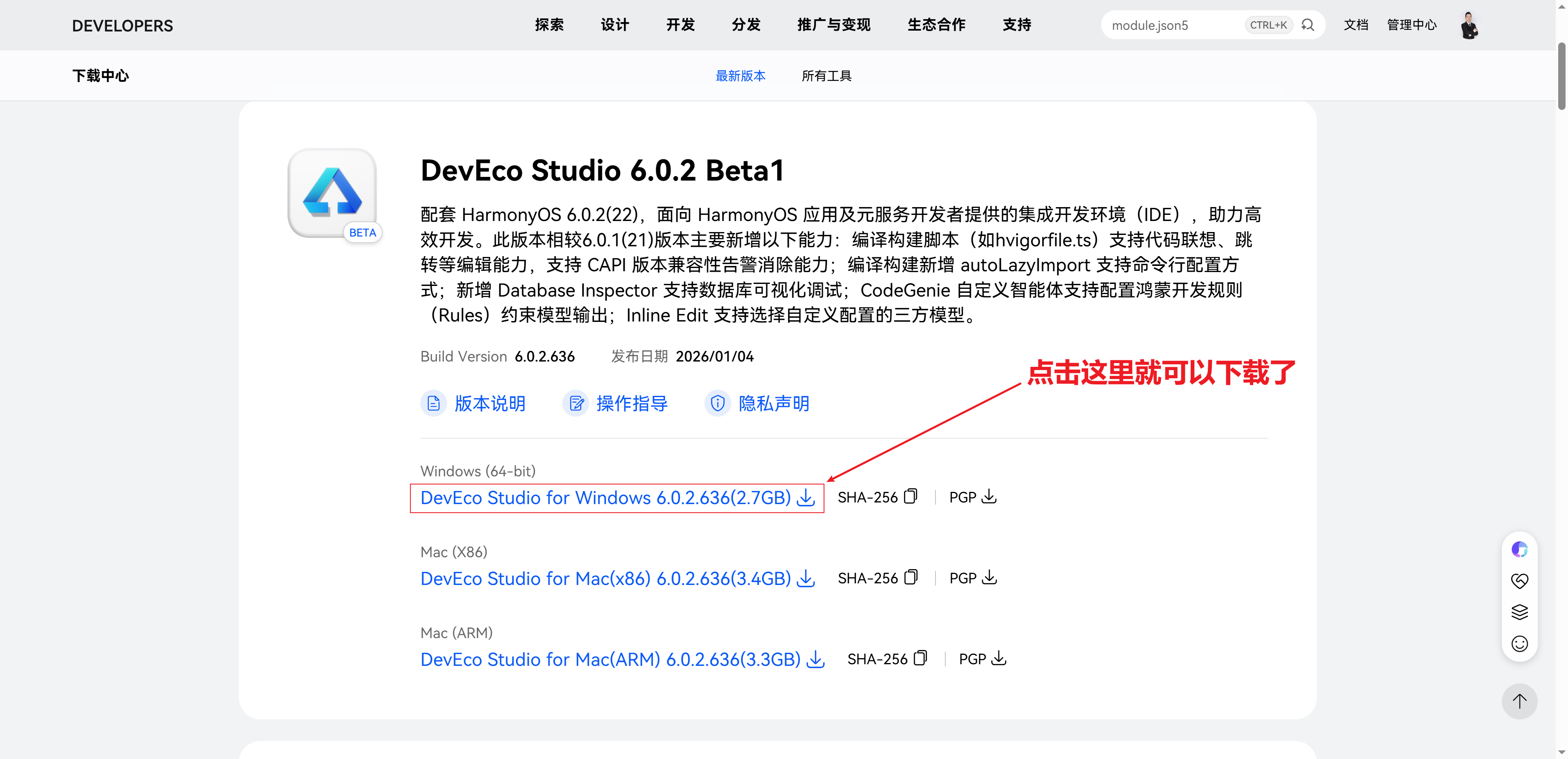Copy SHA-256 hash for Windows download
Viewport: 1568px width, 759px height.
(911, 496)
